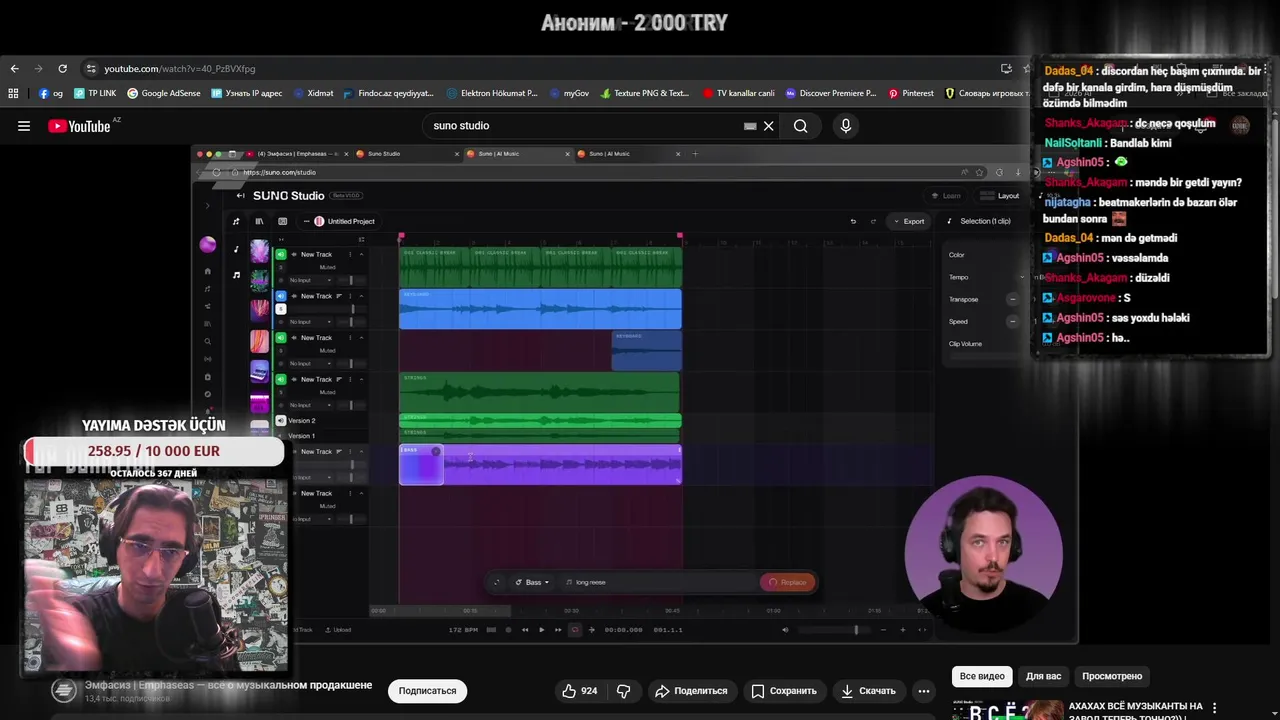Viewport: 1280px width, 720px height.
Task: Open the second track's No Input dropdown
Action: pos(311,322)
